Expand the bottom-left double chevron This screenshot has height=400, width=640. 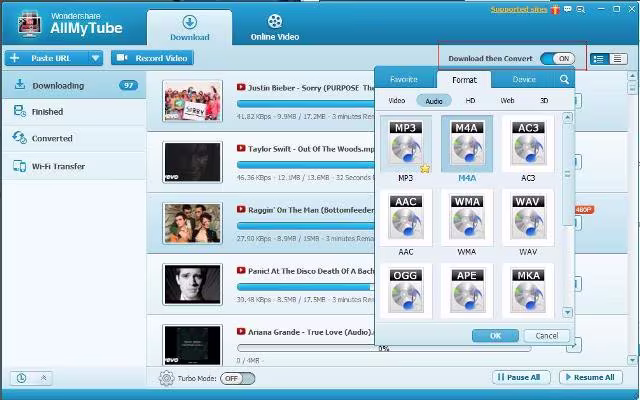pyautogui.click(x=44, y=378)
